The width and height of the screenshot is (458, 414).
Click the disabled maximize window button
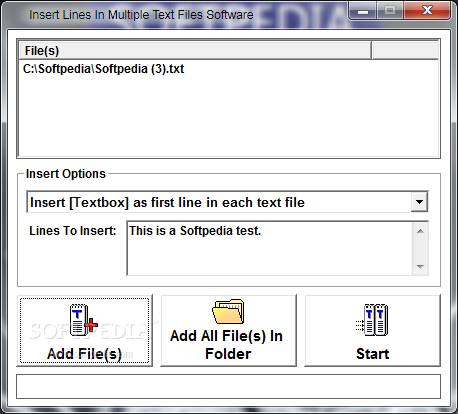390,10
